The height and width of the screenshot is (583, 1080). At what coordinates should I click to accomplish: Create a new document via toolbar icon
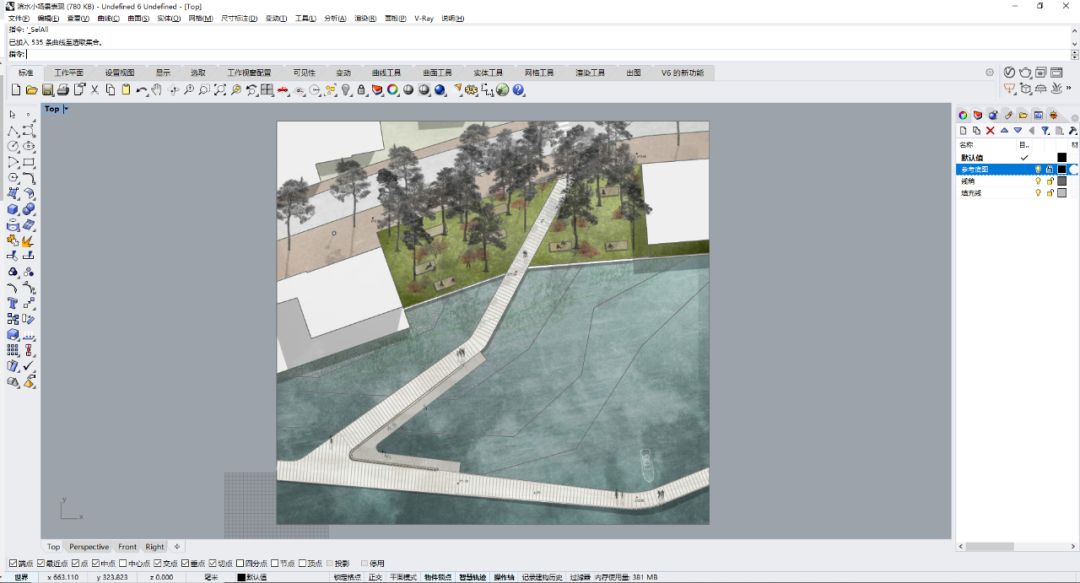17,90
